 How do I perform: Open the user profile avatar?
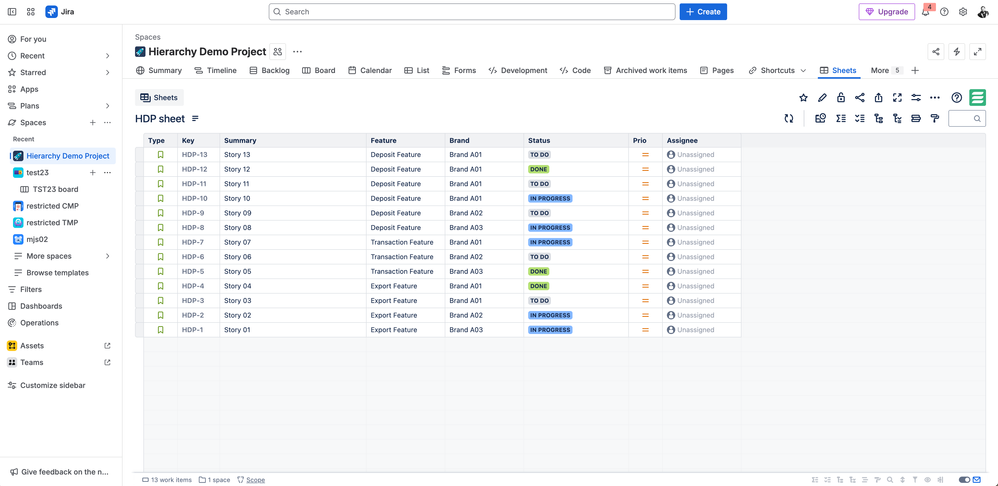click(982, 11)
